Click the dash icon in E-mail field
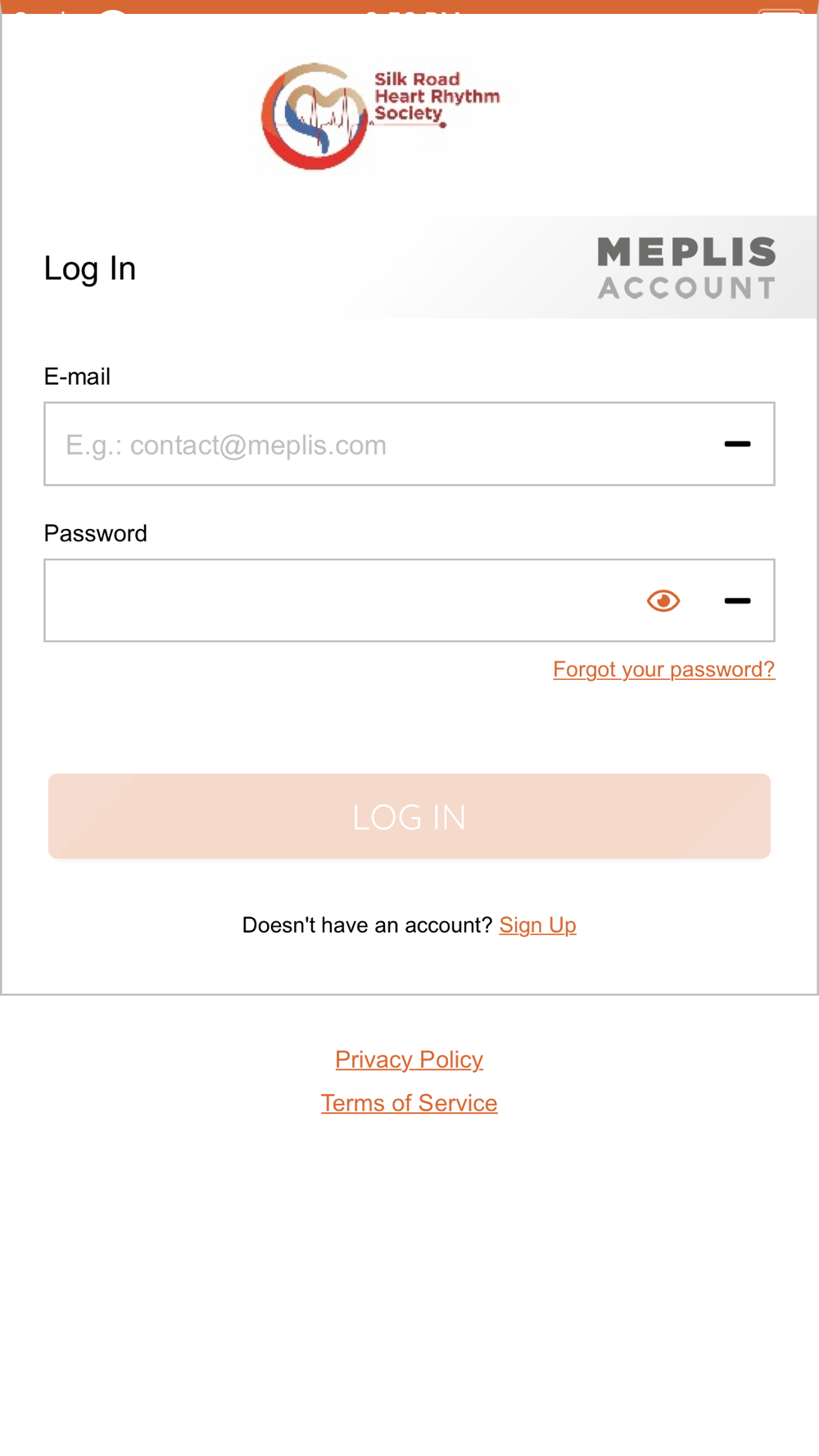819x1456 pixels. 737,445
